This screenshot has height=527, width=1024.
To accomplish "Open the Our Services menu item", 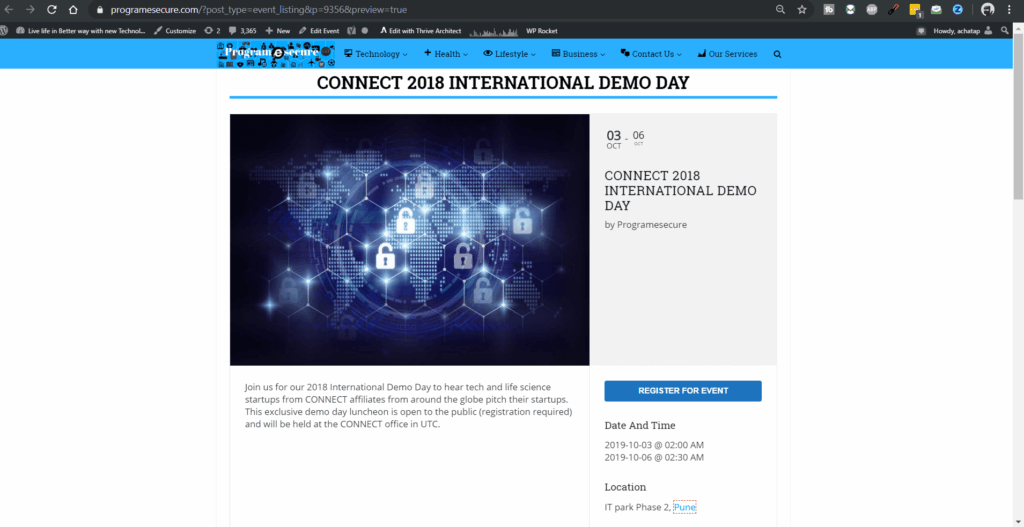I will [727, 54].
